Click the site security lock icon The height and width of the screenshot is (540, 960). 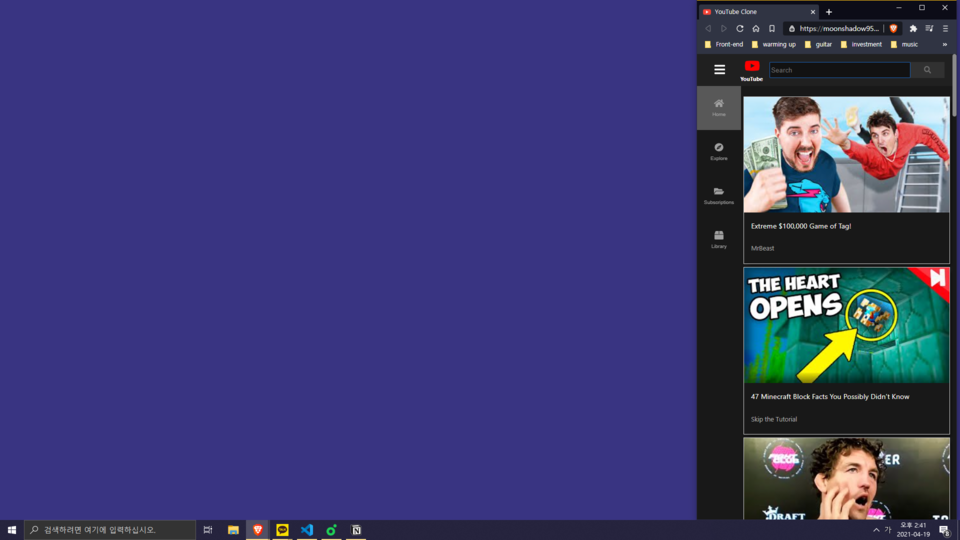point(792,29)
